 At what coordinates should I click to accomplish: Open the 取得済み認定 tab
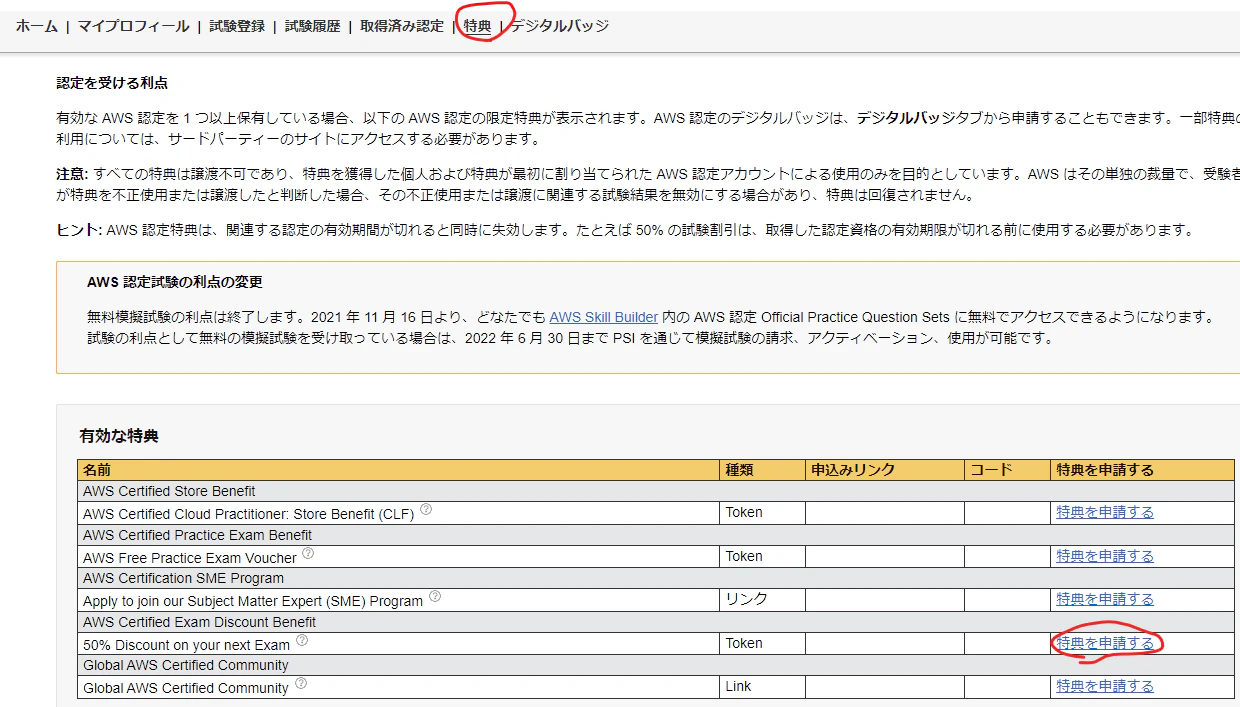402,26
